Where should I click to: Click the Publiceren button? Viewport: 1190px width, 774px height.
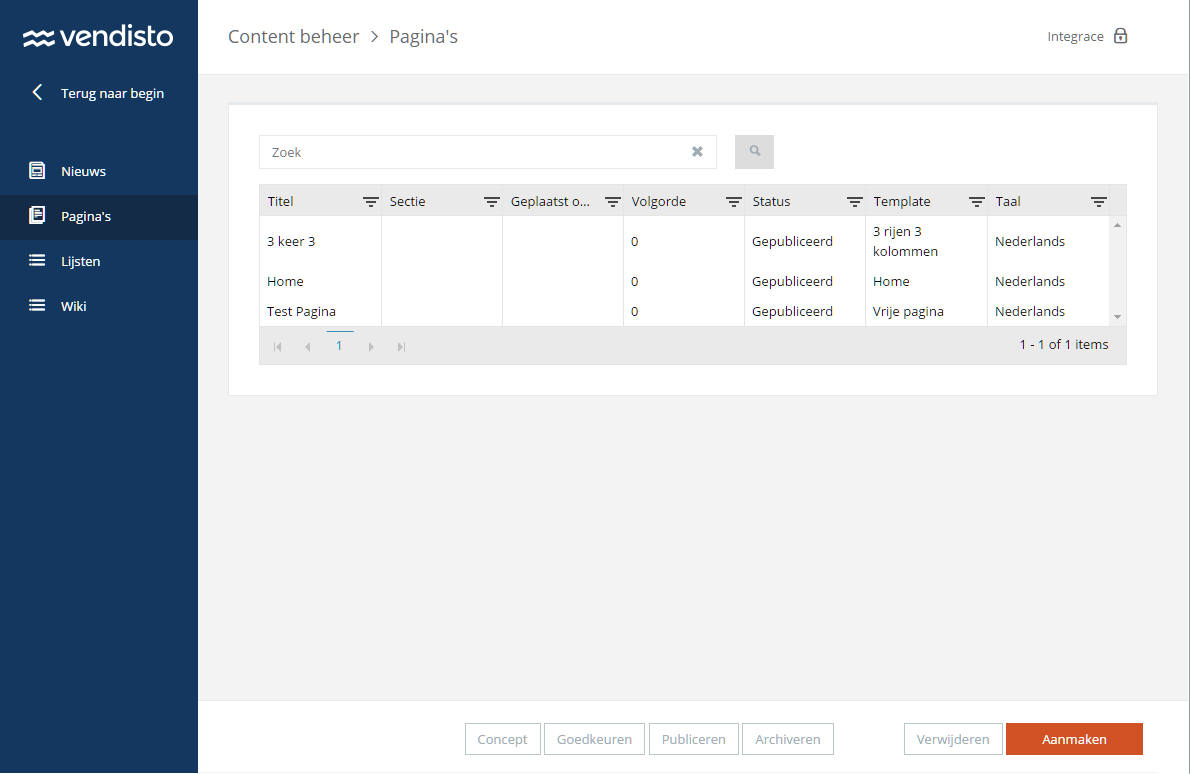click(694, 740)
